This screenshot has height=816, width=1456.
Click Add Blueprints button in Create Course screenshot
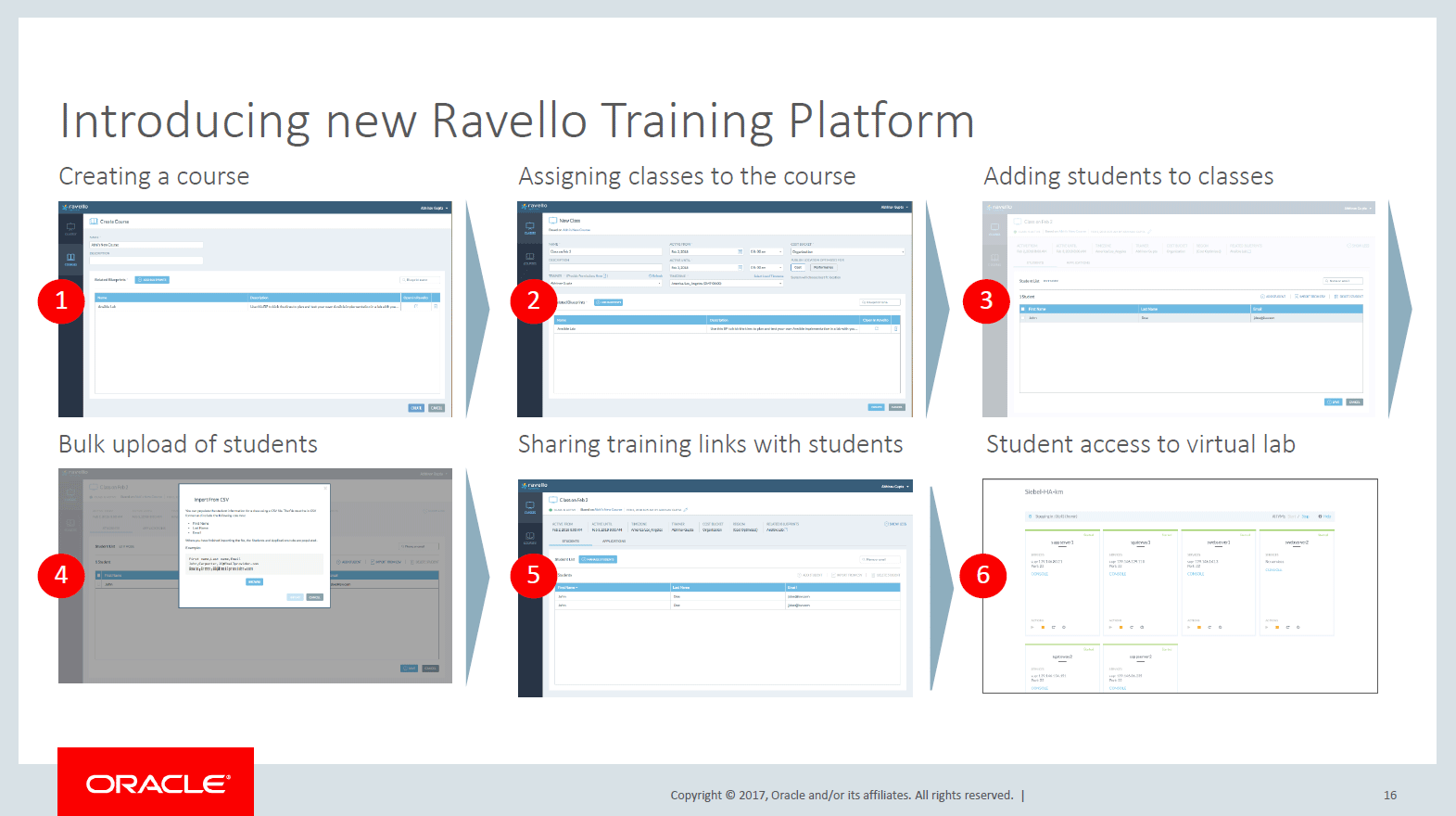(x=152, y=280)
